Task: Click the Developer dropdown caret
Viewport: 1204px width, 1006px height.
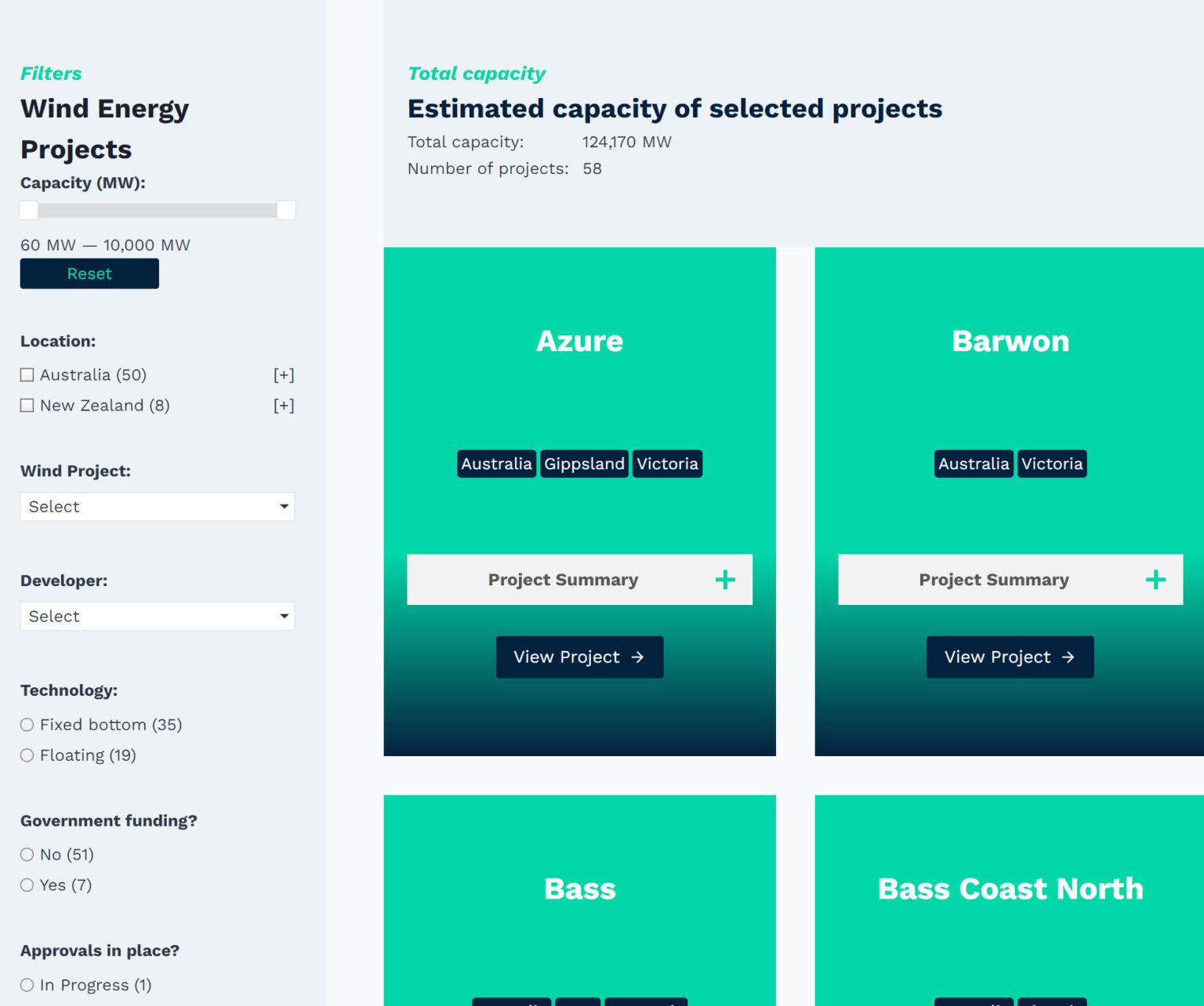Action: (284, 617)
